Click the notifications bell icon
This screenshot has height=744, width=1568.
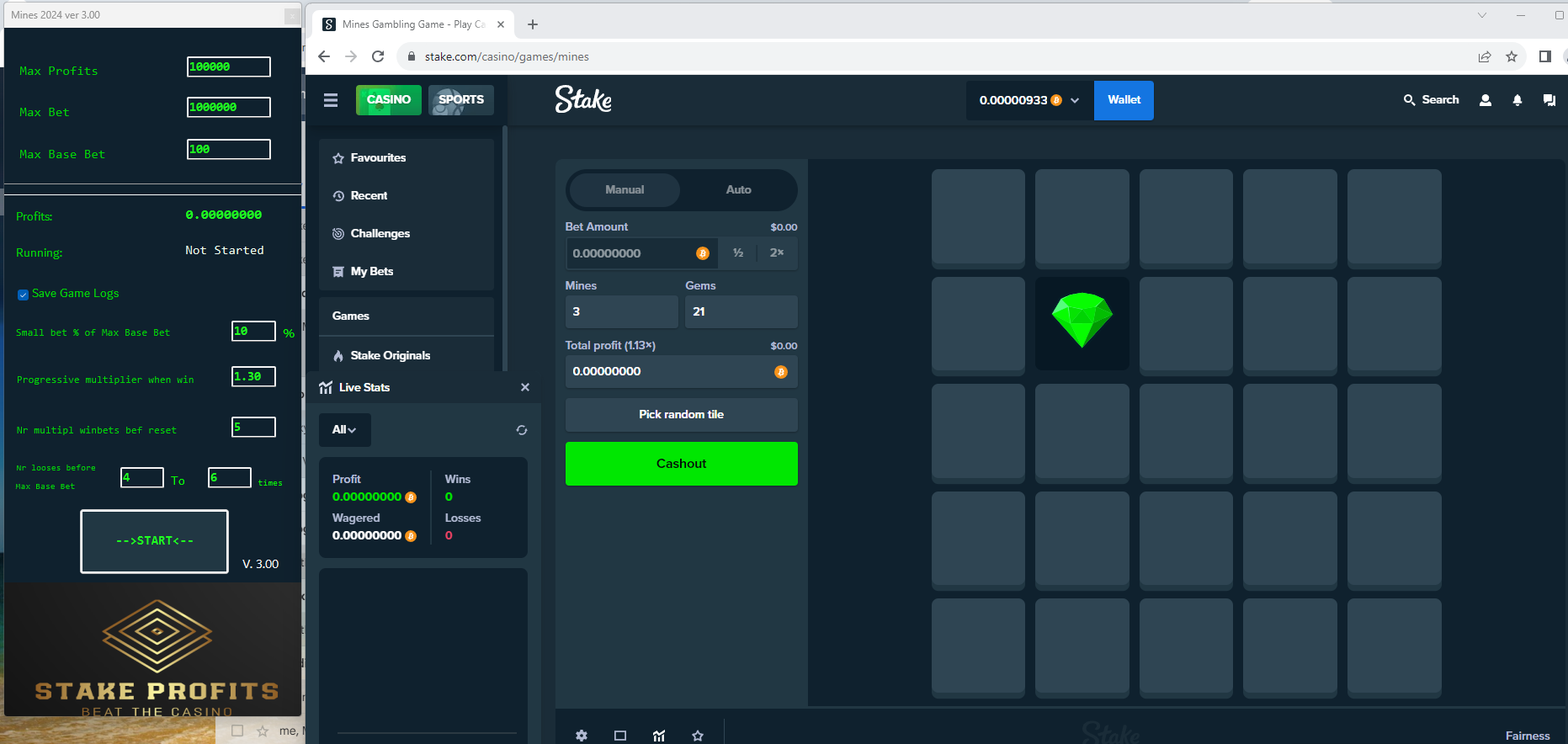(1517, 100)
